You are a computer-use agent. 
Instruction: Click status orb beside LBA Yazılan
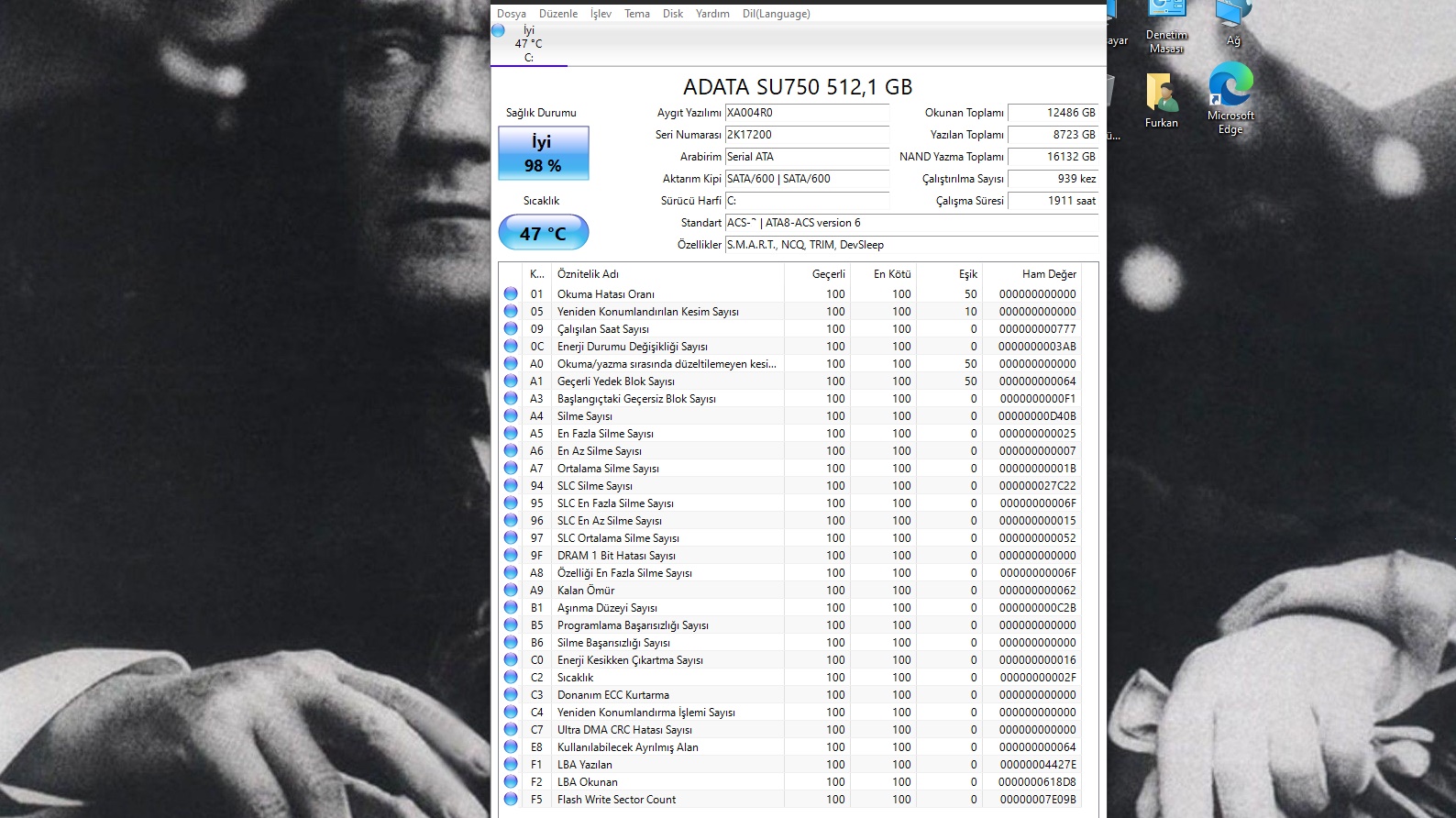coord(511,764)
